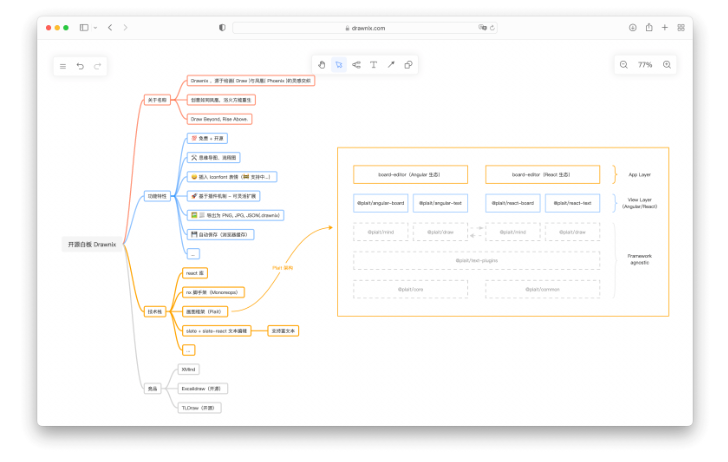
Task: Pick the Text tool
Action: pos(373,65)
